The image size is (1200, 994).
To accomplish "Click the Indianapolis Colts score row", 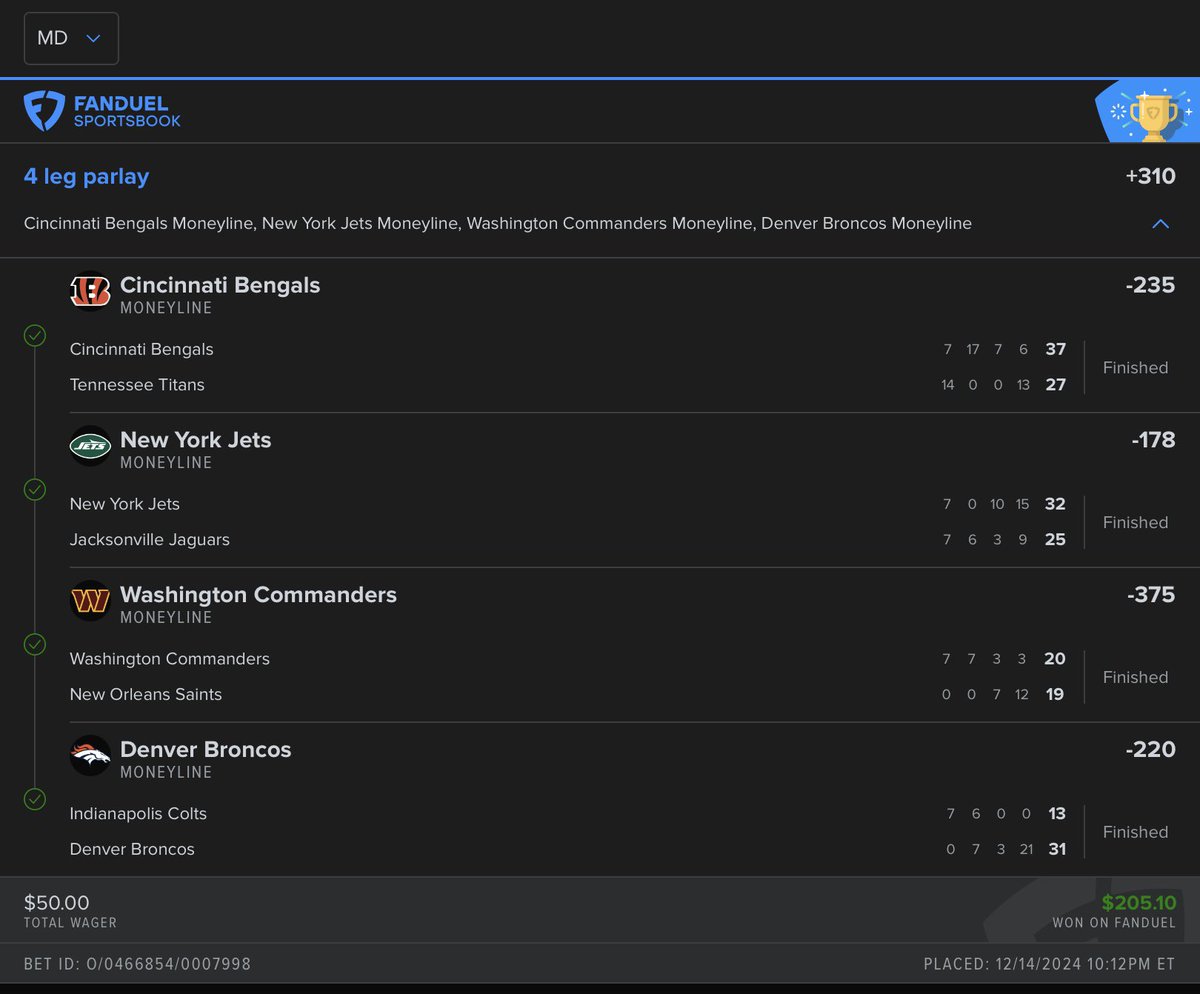I will pyautogui.click(x=568, y=814).
